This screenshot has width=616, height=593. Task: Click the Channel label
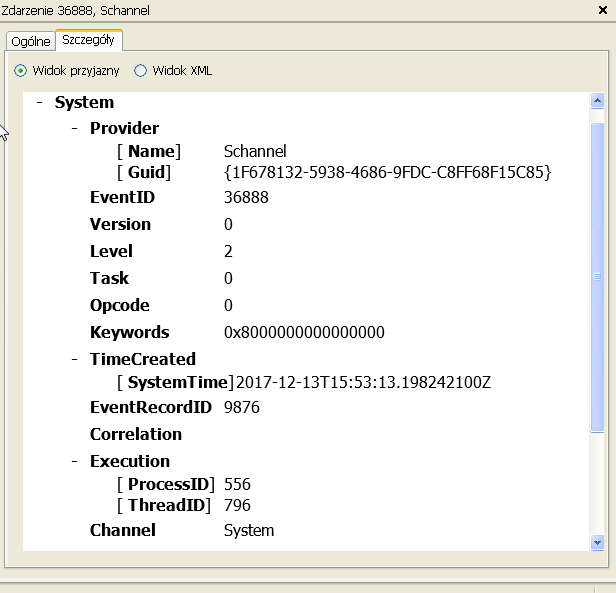[123, 531]
